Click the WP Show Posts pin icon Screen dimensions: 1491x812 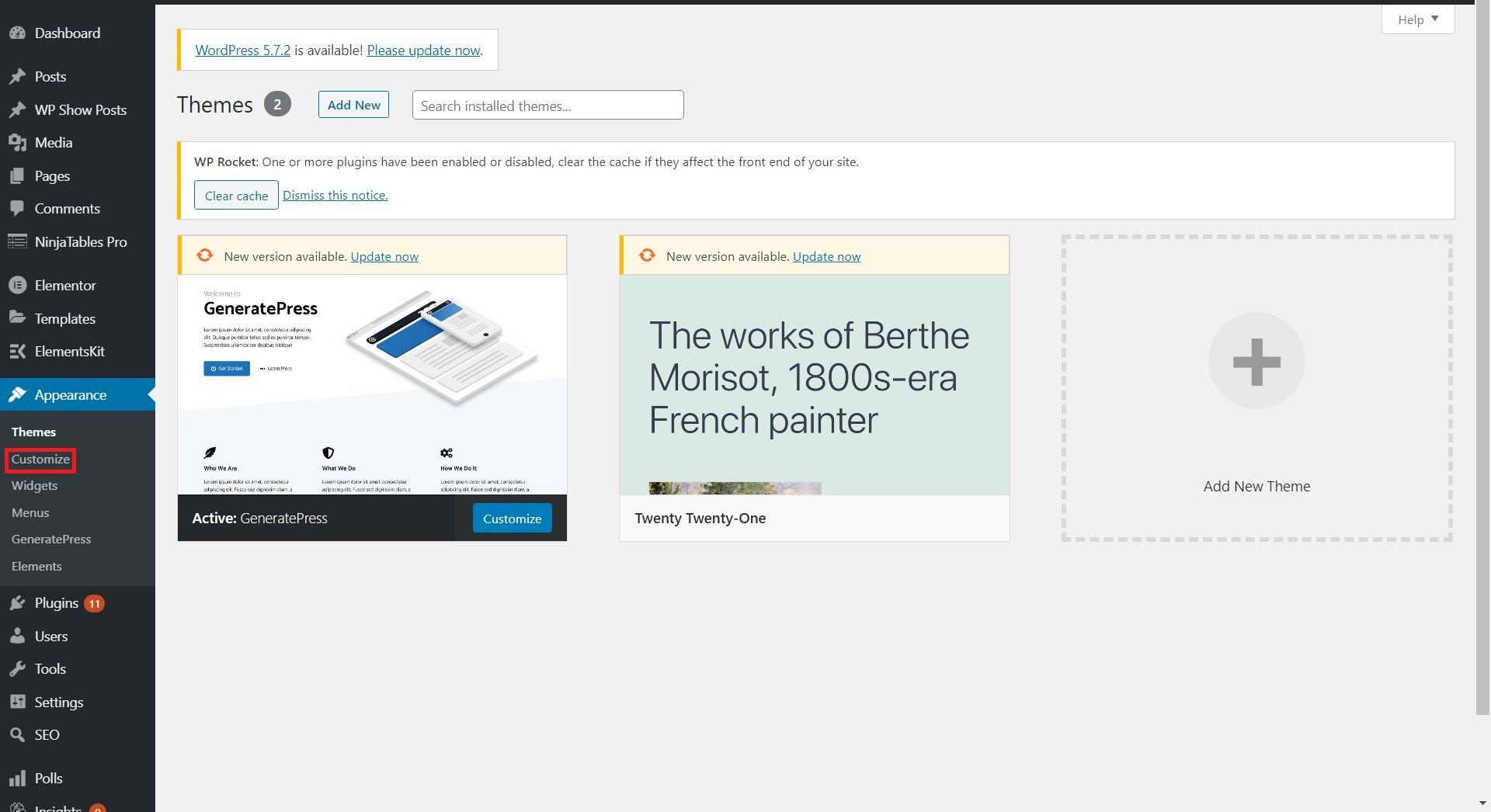click(17, 110)
